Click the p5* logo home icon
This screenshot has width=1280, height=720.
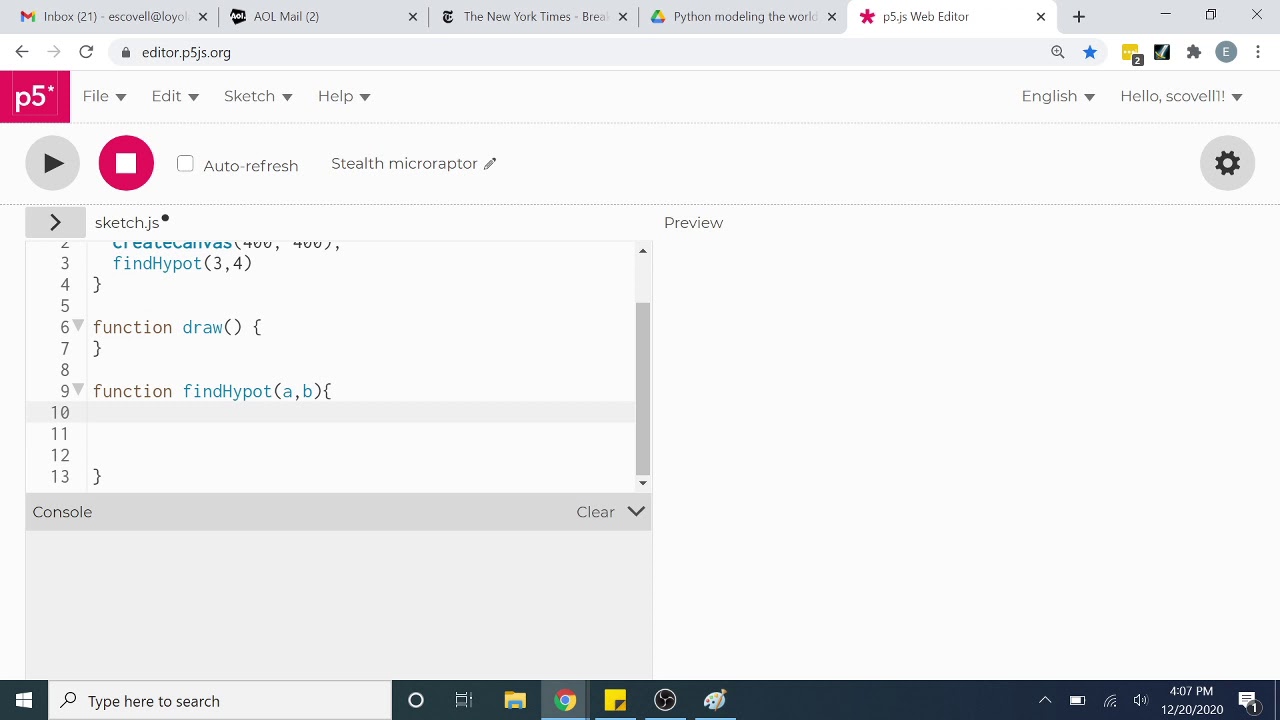pos(35,96)
